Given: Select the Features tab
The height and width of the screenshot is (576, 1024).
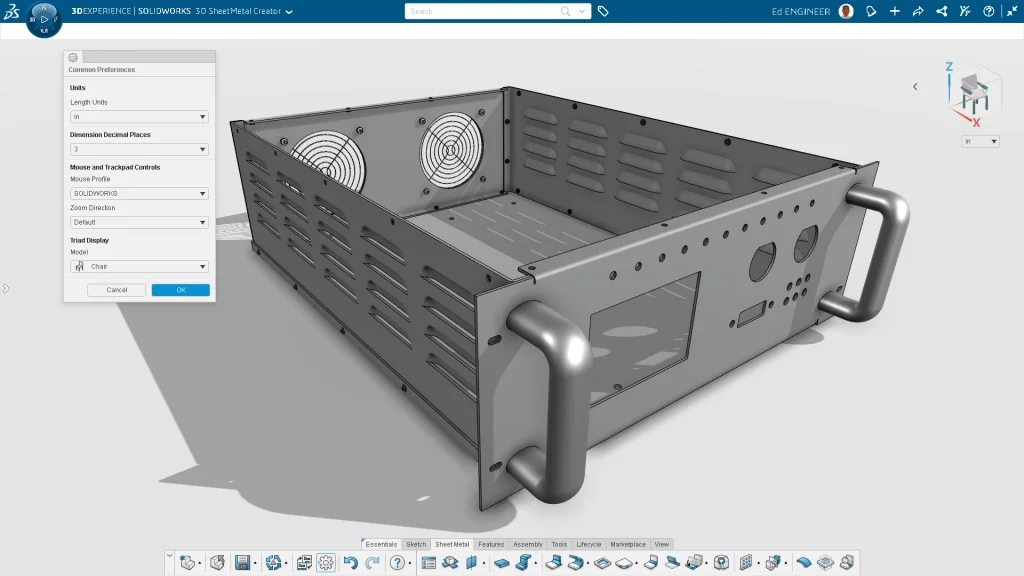Looking at the screenshot, I should coord(491,544).
